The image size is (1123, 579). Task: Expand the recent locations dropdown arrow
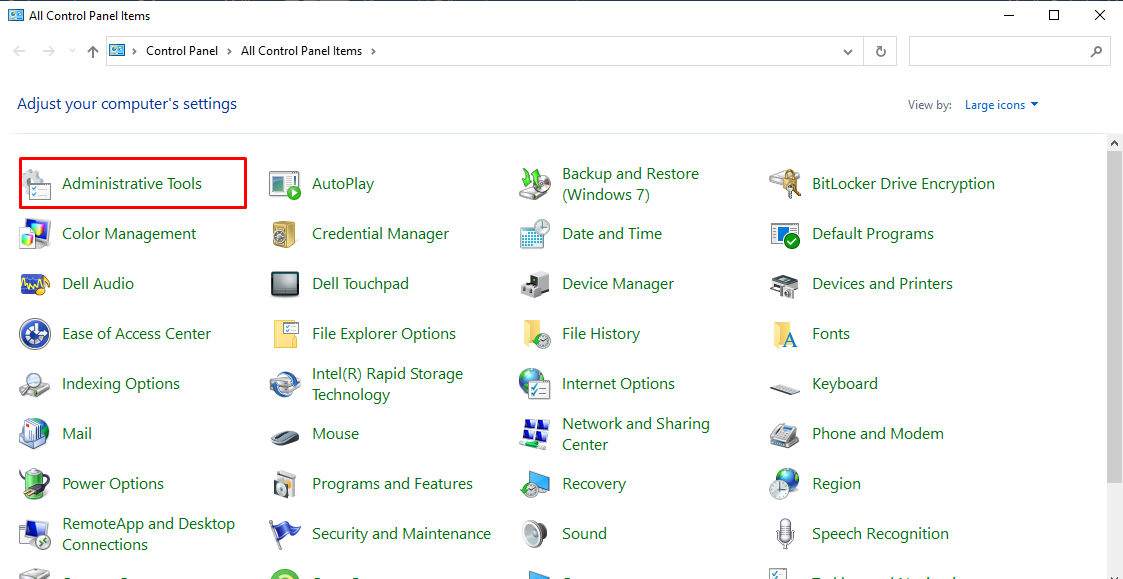[71, 51]
